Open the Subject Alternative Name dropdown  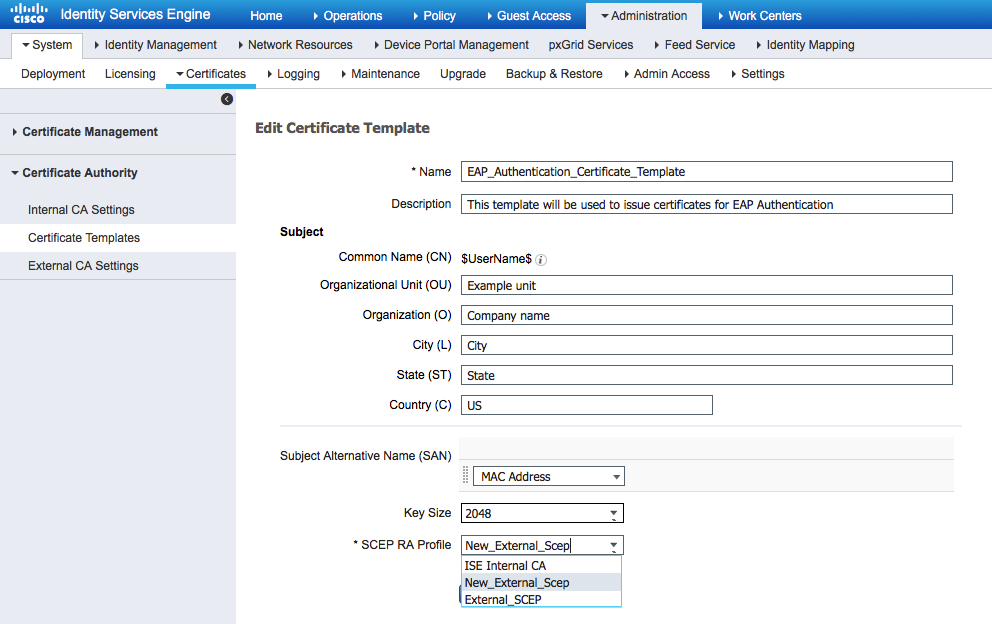[547, 477]
